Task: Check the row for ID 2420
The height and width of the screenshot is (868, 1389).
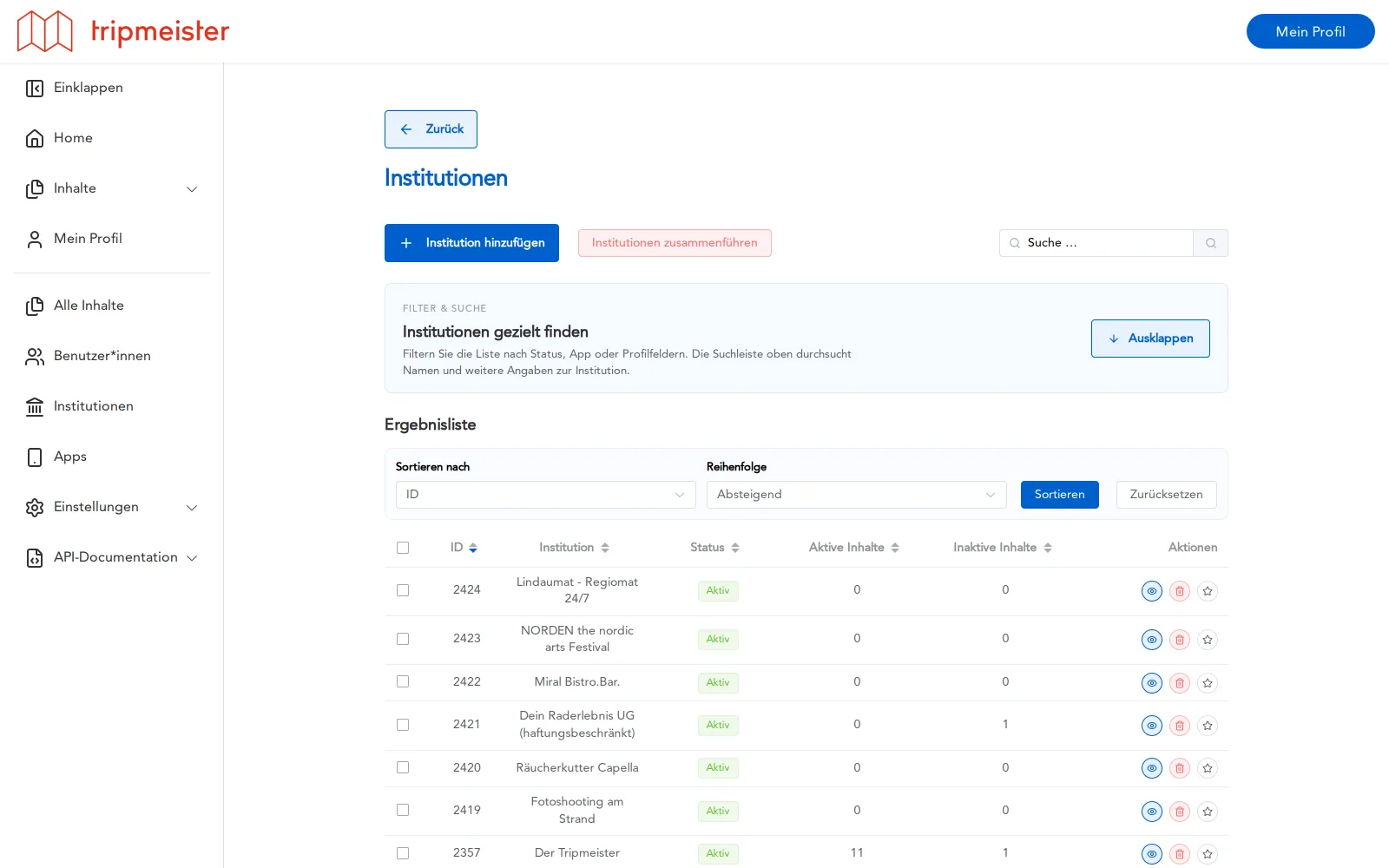Action: point(403,767)
